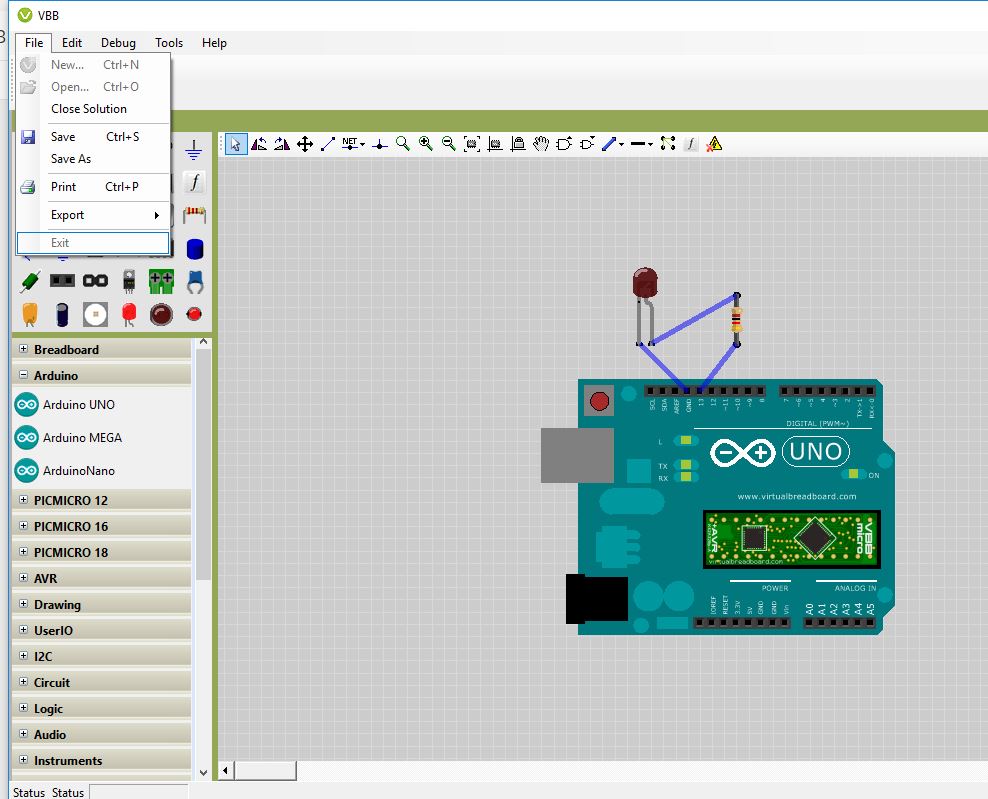Activate the four-arrow move tool
This screenshot has height=799, width=988.
(305, 143)
